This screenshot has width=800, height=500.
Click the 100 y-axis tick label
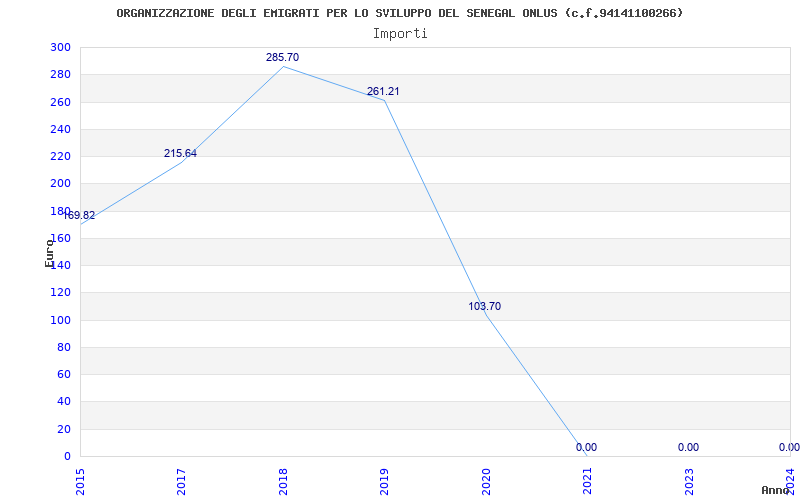click(61, 320)
